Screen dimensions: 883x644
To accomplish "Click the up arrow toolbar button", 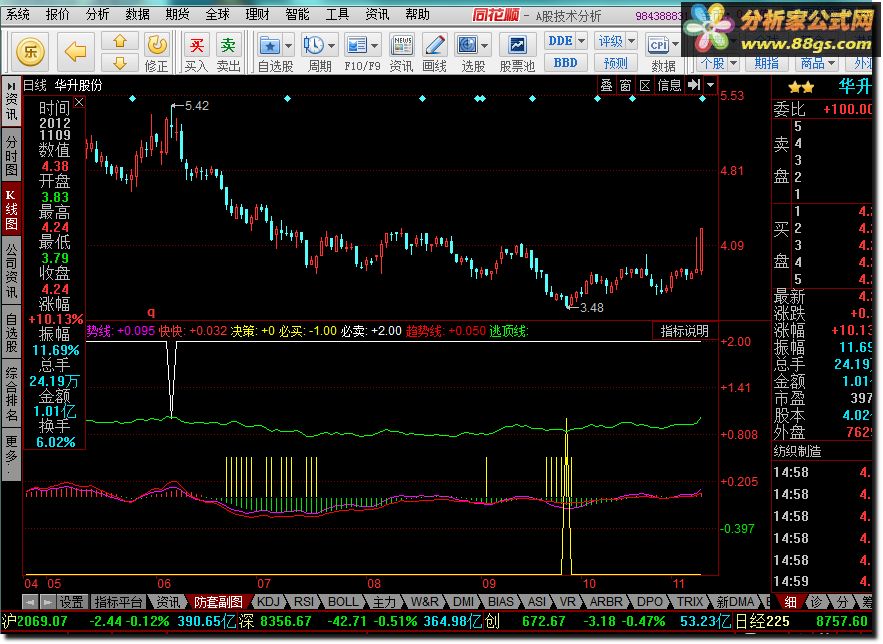I will point(120,41).
